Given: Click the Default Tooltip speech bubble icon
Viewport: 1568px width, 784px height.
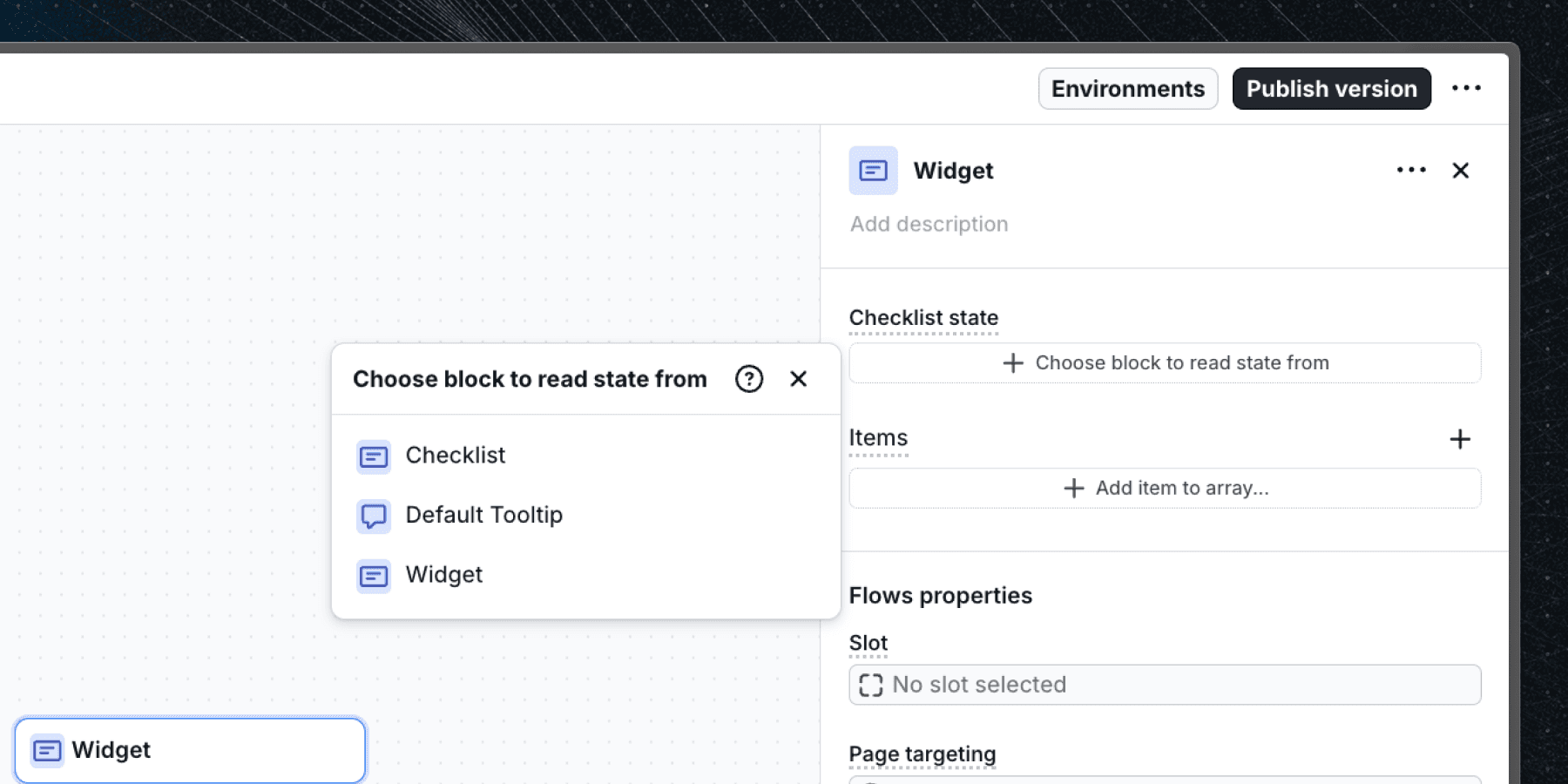Looking at the screenshot, I should (x=374, y=516).
